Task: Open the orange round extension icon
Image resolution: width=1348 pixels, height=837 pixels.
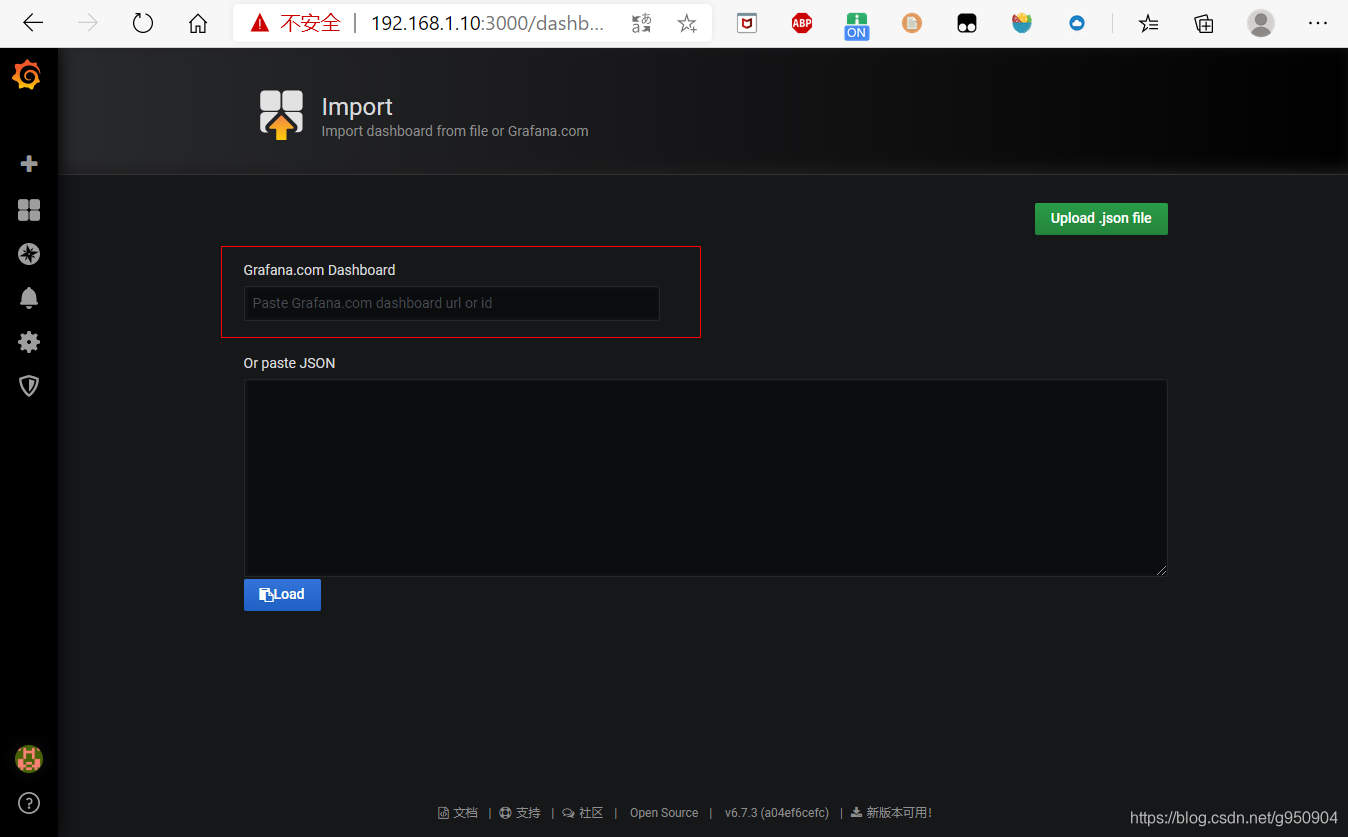Action: coord(912,23)
